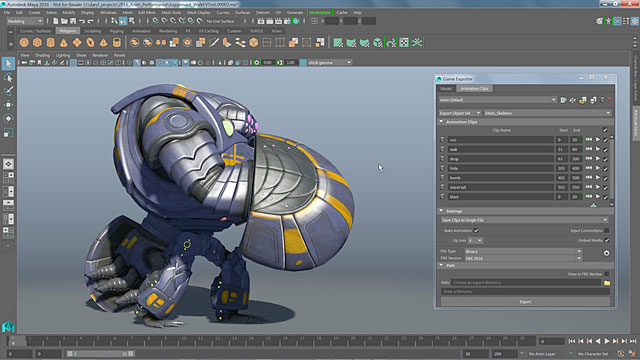This screenshot has height=360, width=640.
Task: Uncheck the walk clip export checkbox
Action: pos(605,149)
